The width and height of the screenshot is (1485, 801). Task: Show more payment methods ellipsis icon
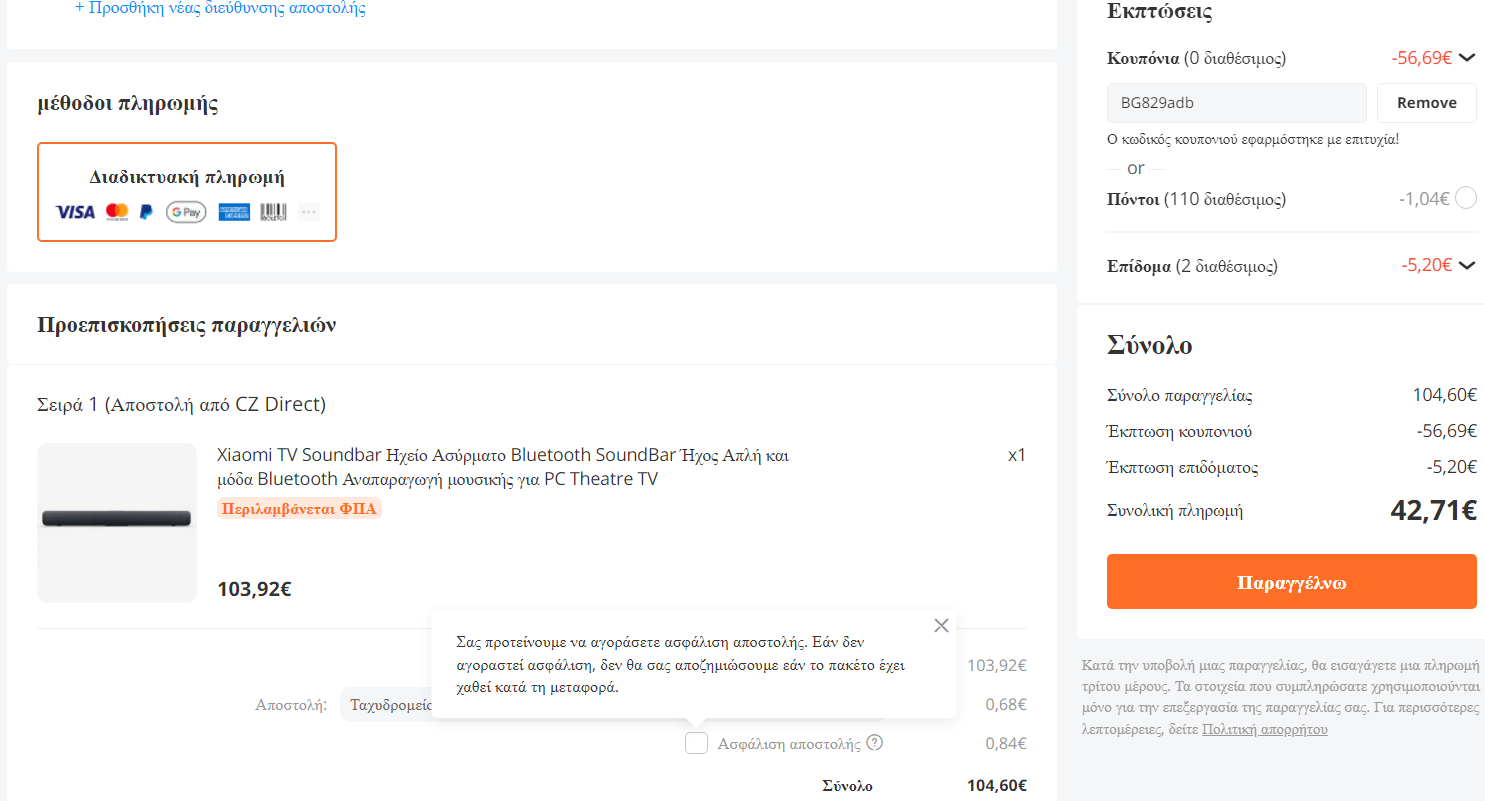309,212
